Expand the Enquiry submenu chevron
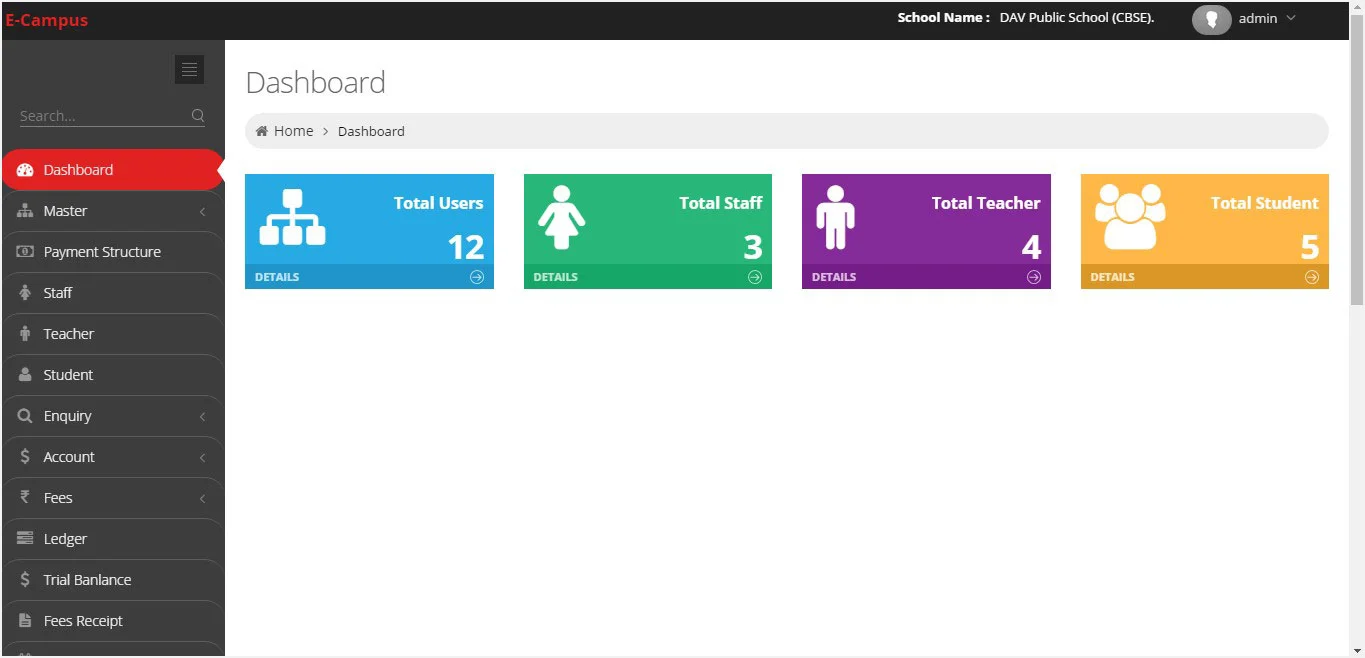 (203, 417)
